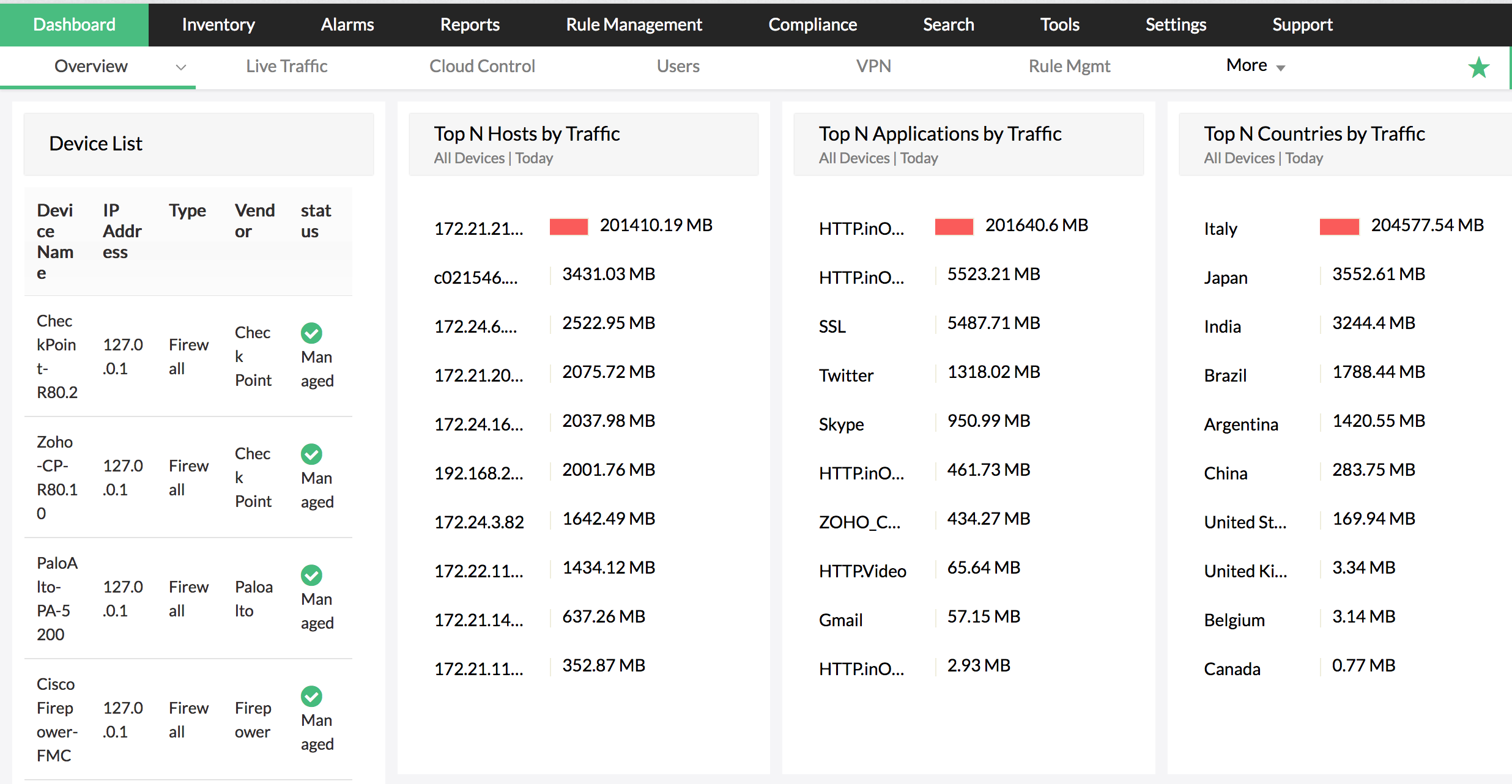Click the status column header
The height and width of the screenshot is (784, 1512).
(316, 221)
